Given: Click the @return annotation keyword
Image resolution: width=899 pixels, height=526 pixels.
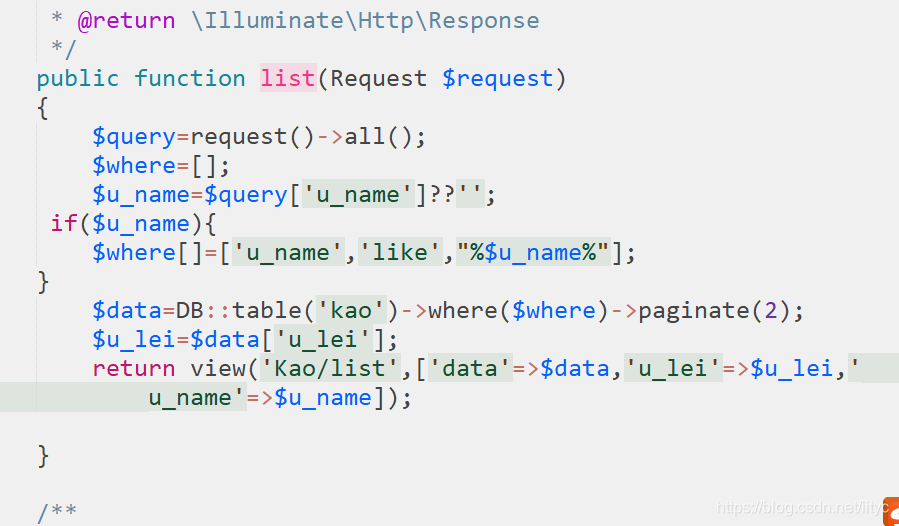Looking at the screenshot, I should tap(126, 21).
